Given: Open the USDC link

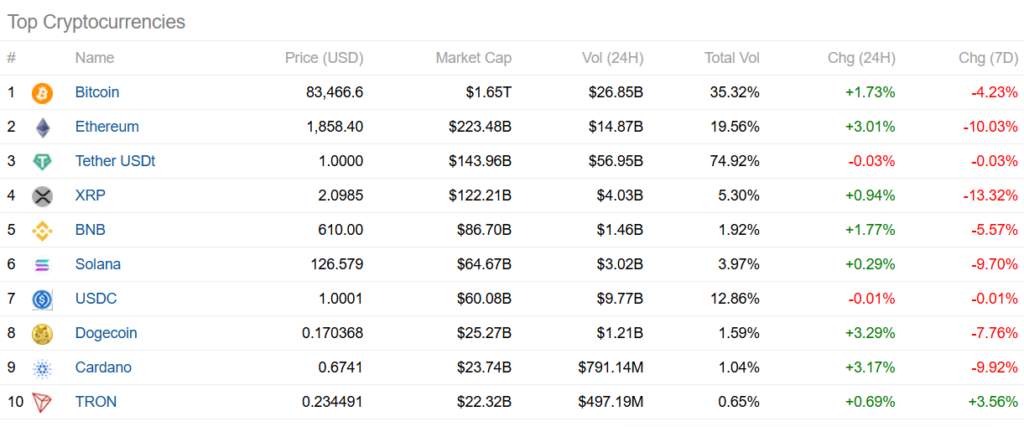Looking at the screenshot, I should click(94, 299).
